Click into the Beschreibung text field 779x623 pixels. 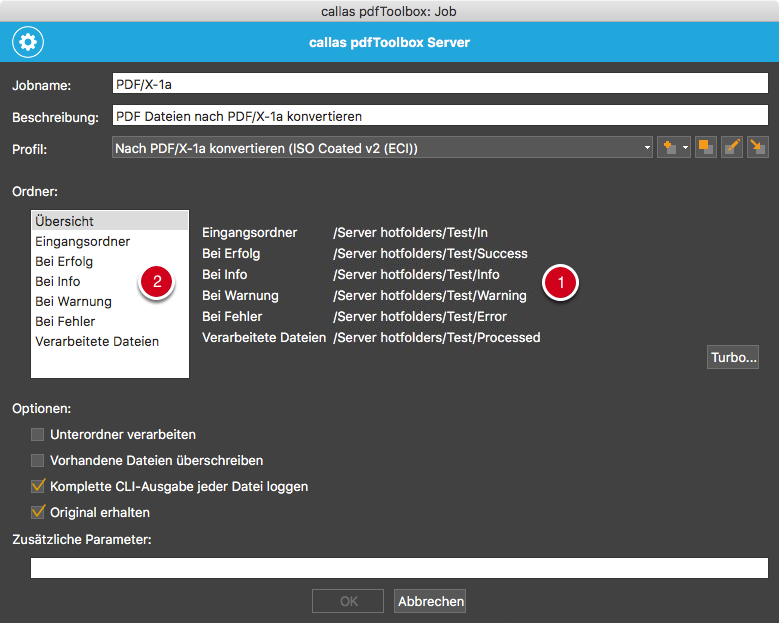[x=440, y=115]
